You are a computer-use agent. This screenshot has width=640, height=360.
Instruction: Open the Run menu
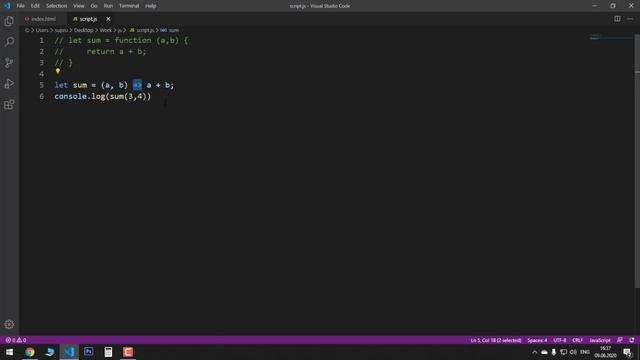click(108, 6)
